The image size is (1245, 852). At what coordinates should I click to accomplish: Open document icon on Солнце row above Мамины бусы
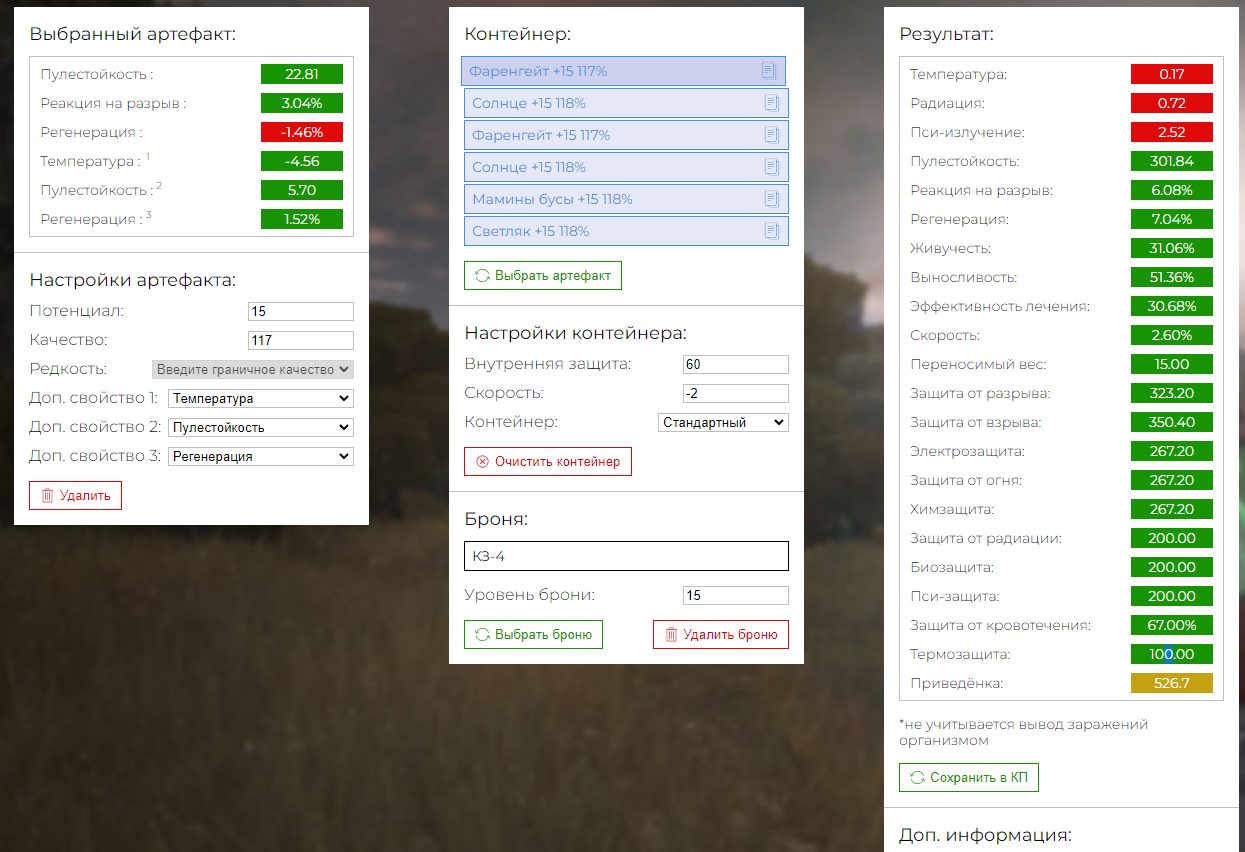(x=771, y=167)
